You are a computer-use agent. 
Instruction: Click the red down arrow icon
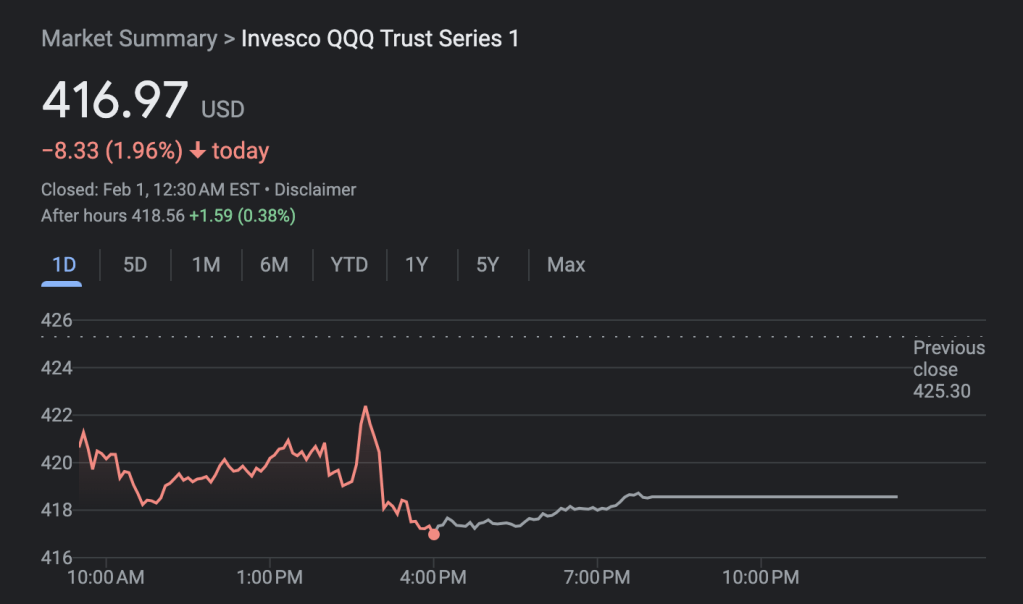[x=197, y=151]
